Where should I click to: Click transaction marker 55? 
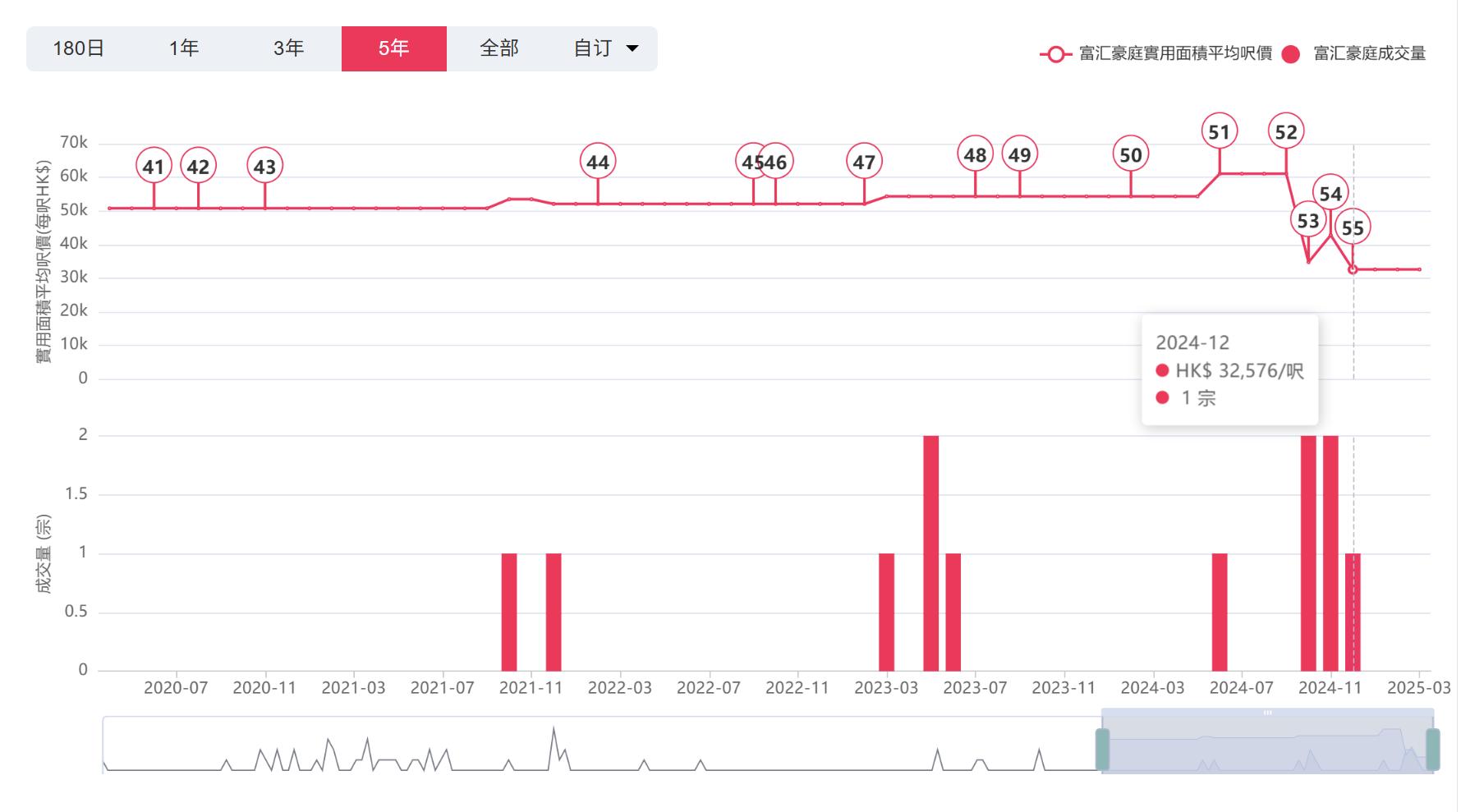click(x=1353, y=227)
